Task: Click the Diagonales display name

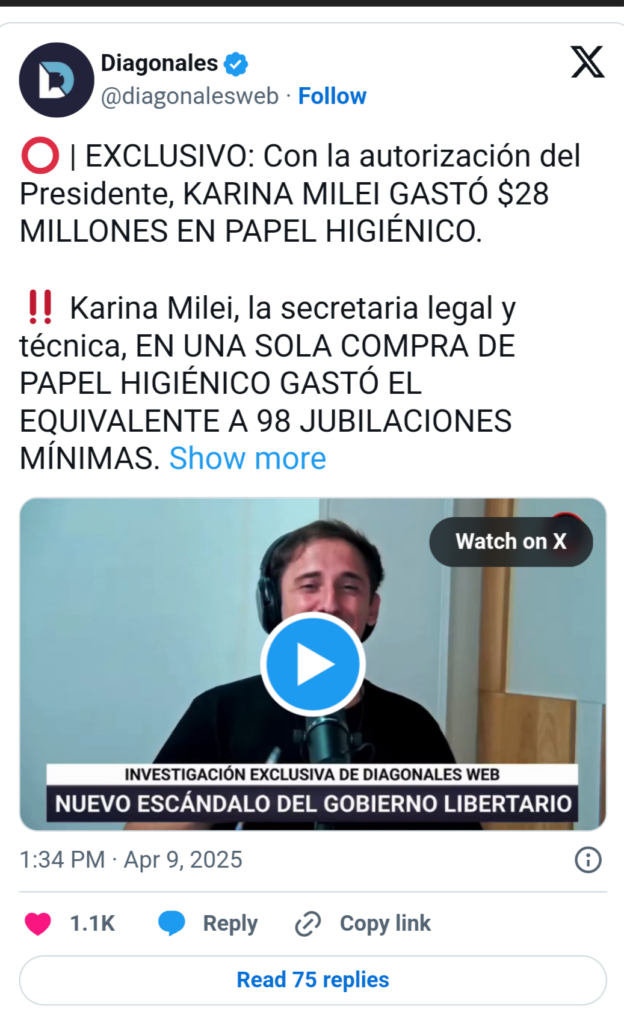Action: pyautogui.click(x=159, y=63)
